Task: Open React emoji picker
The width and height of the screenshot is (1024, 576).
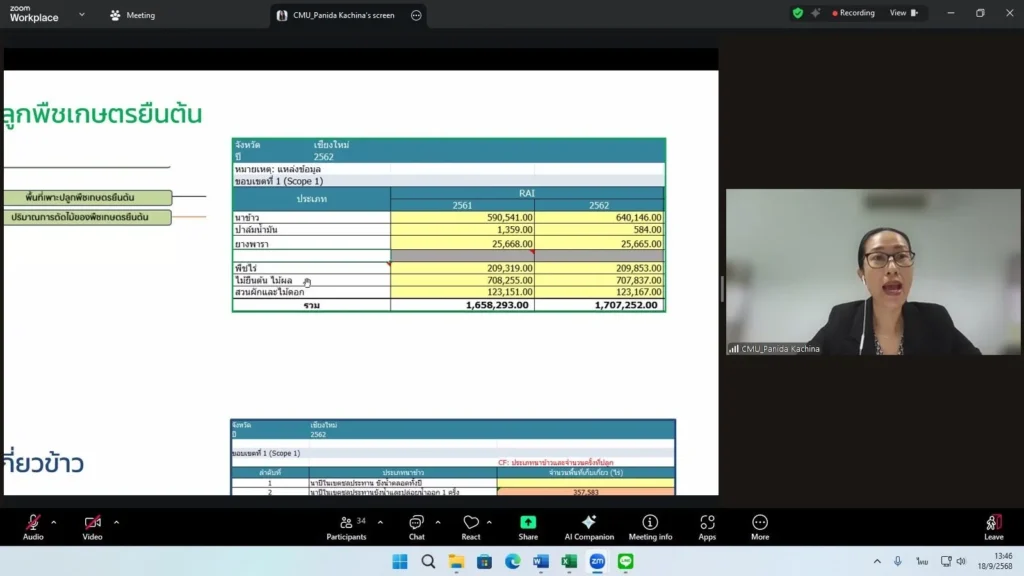Action: coord(470,527)
